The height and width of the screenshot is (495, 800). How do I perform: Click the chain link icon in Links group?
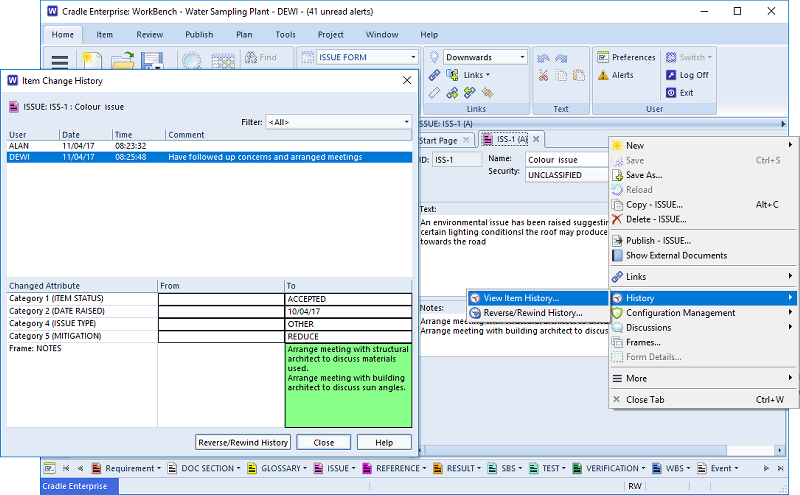[434, 75]
